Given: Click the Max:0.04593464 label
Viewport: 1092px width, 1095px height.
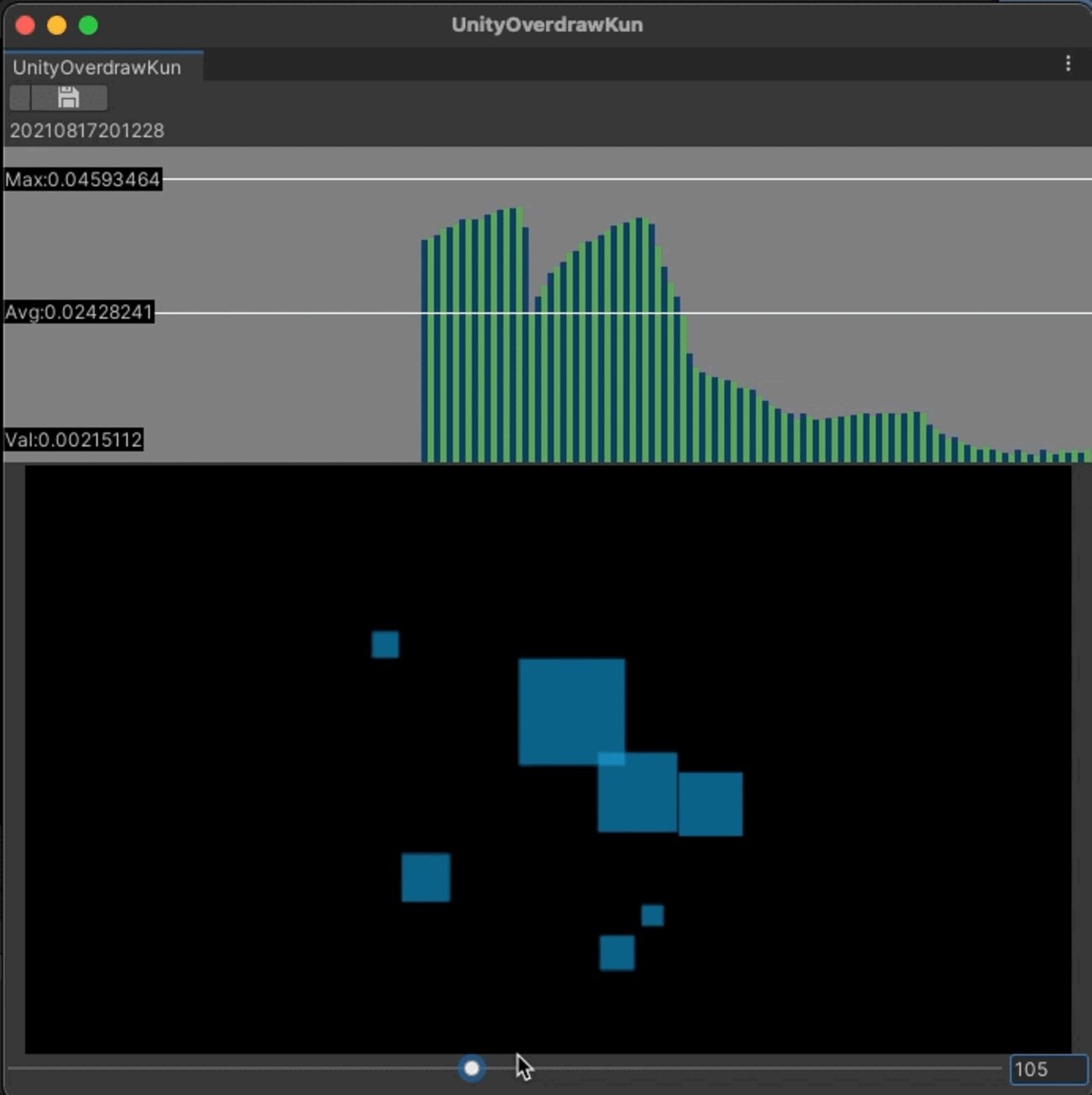Looking at the screenshot, I should coord(82,179).
